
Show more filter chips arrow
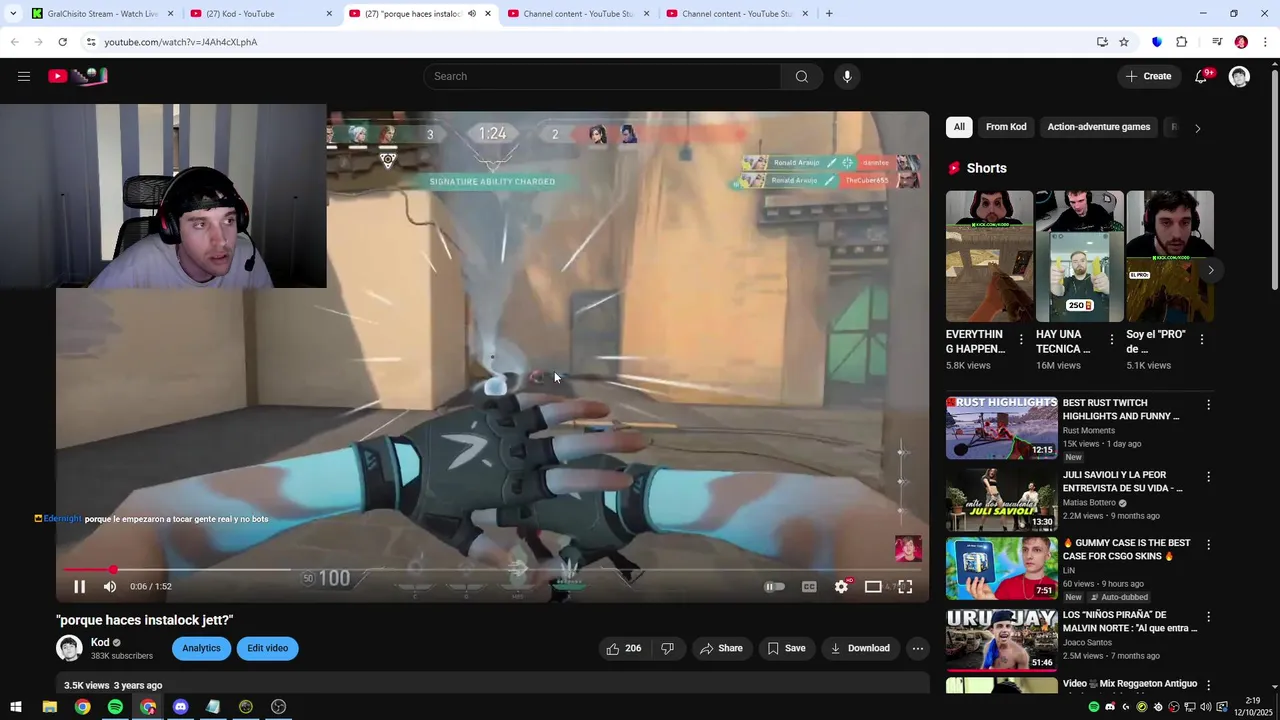1197,128
